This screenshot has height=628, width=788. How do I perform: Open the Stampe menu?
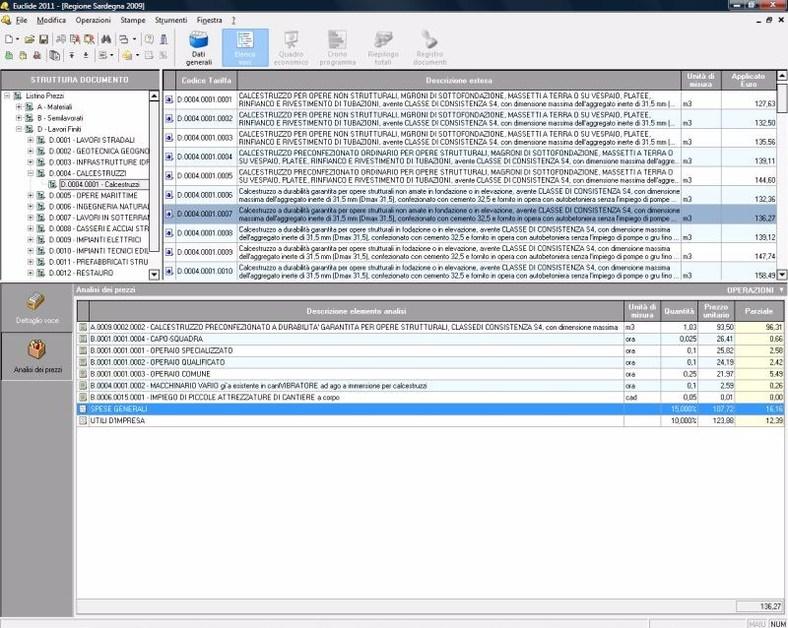(132, 20)
